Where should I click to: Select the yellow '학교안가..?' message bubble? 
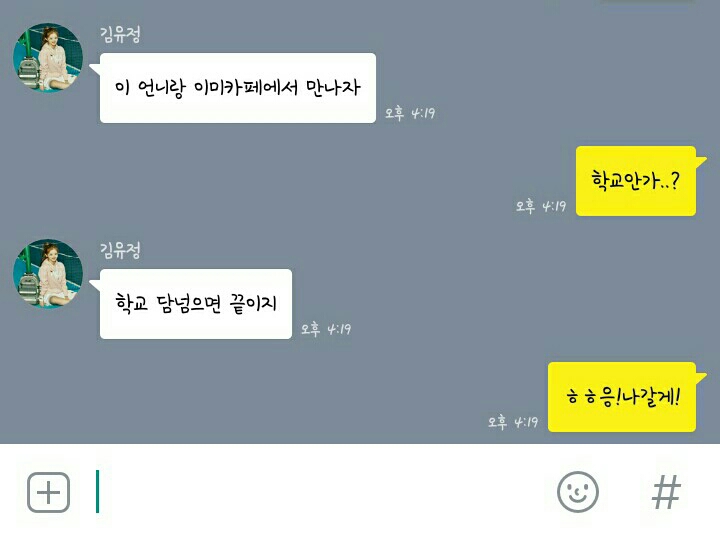(636, 181)
